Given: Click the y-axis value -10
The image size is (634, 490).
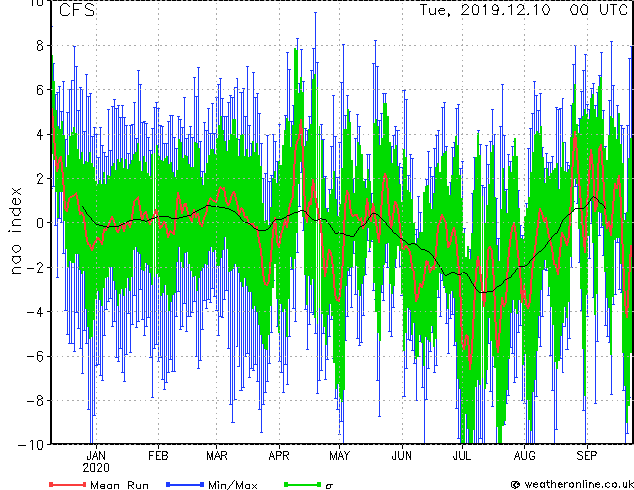Looking at the screenshot, I should click(x=31, y=445).
